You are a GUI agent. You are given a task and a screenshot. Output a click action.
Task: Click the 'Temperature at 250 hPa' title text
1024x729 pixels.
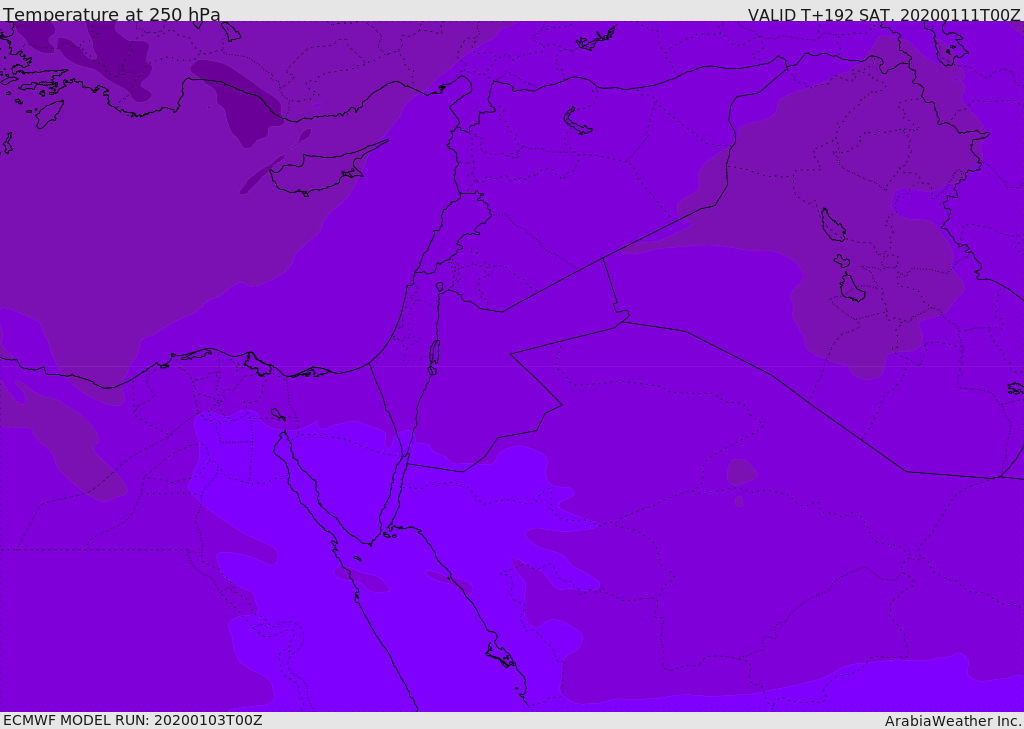coord(112,14)
